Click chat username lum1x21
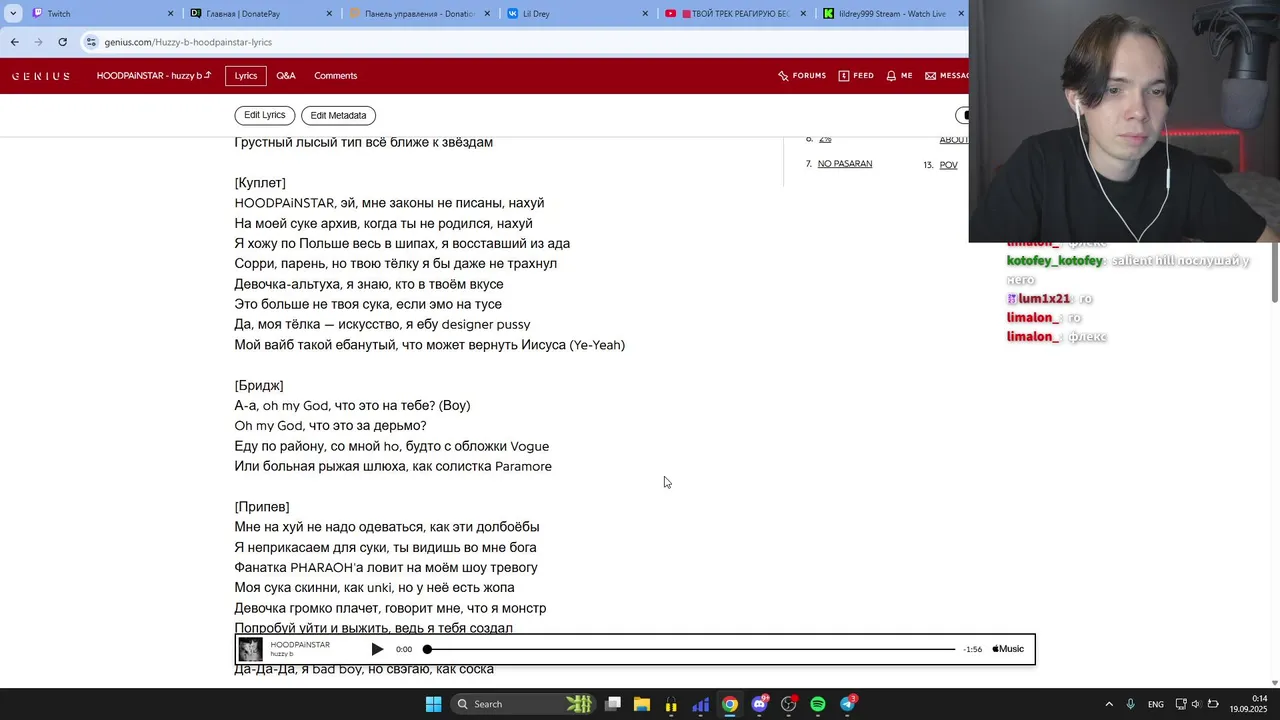Viewport: 1280px width, 720px height. pos(1044,299)
